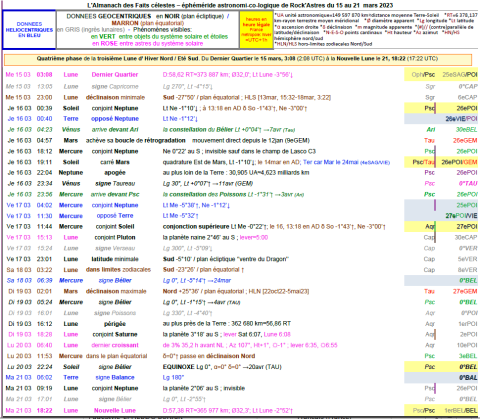Select "signe Taureau" Vénus event
This screenshot has height=419, width=480.
(x=115, y=184)
